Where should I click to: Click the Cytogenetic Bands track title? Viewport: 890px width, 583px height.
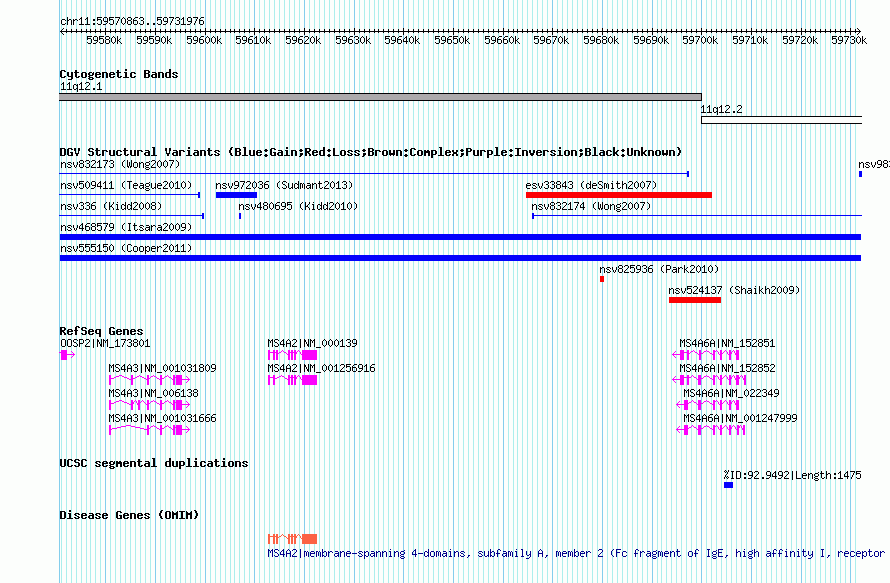[x=119, y=74]
